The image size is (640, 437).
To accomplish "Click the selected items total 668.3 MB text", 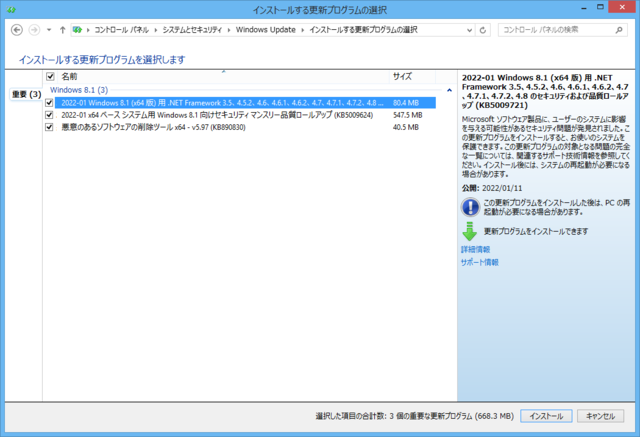I will (x=414, y=416).
